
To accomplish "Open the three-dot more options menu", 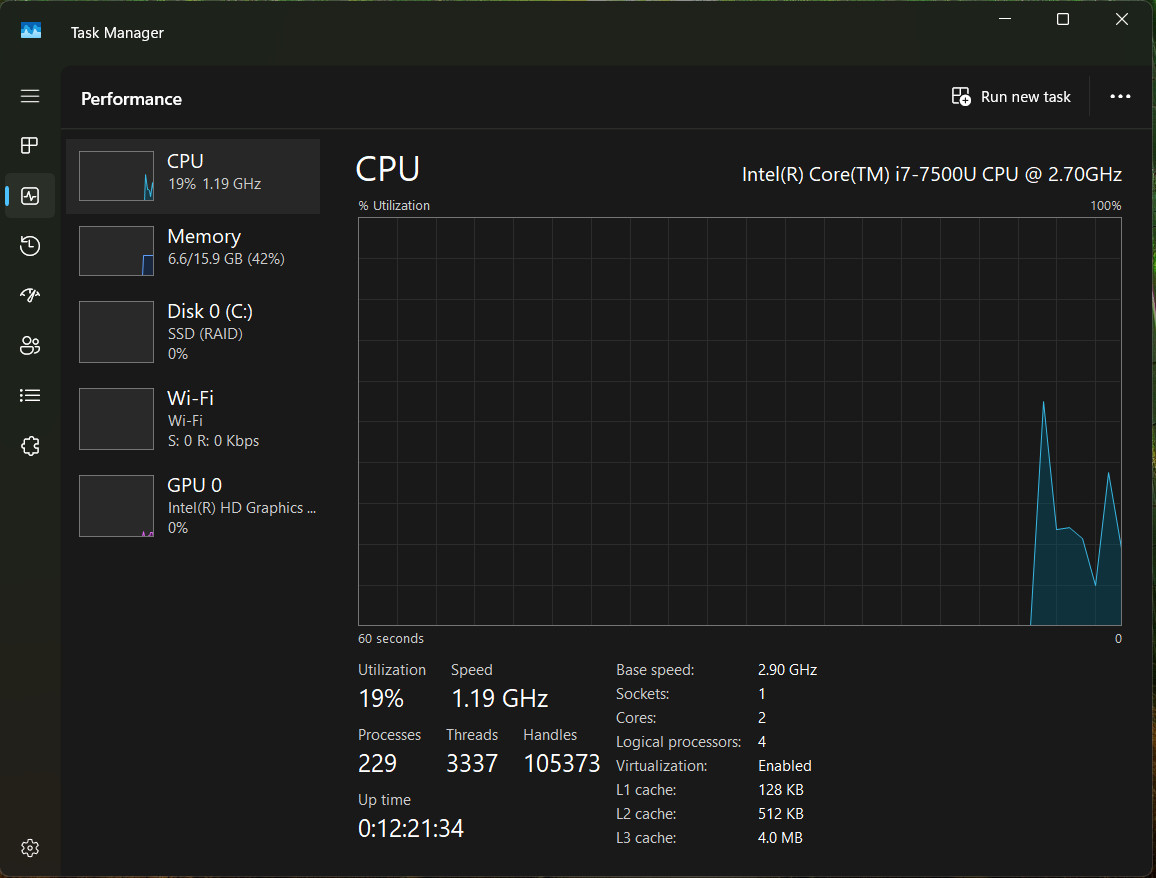I will tap(1120, 97).
